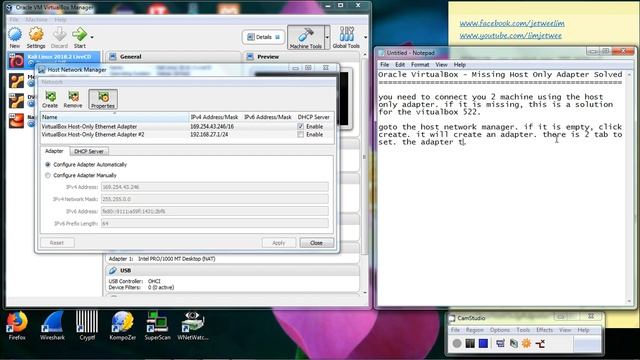Select VirtualBox Host-Only Ethernet Adapter #2 row
Screen dimensions: 640x360
point(187,134)
